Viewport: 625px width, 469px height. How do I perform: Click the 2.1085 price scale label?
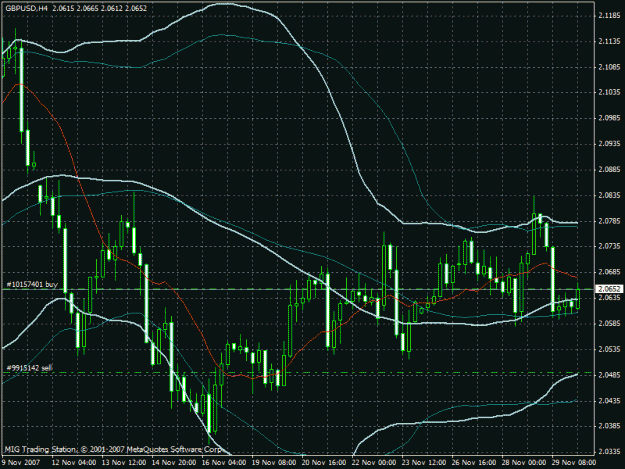pos(609,67)
